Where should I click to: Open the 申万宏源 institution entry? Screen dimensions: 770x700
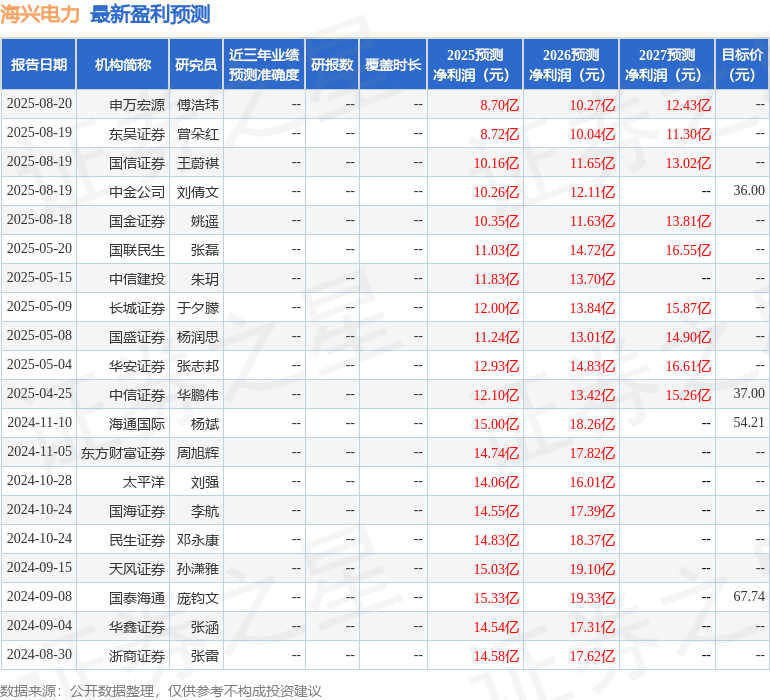pos(137,104)
